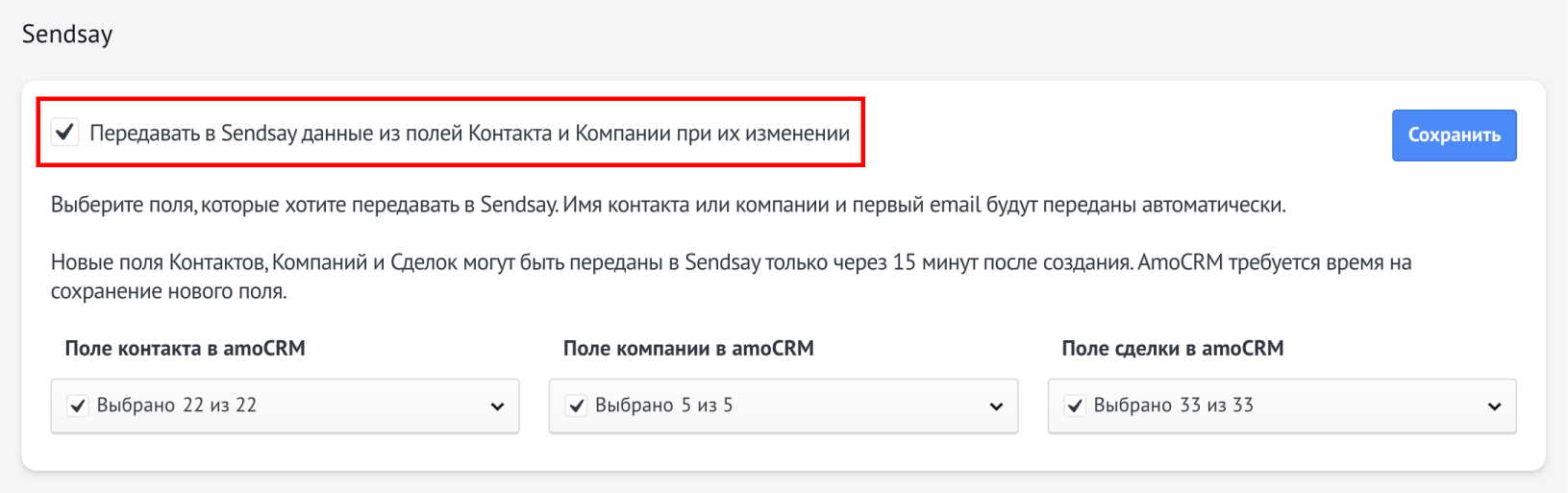This screenshot has height=493, width=1568.
Task: Click the 'Поле контакта в amoCRM' label
Action: tap(186, 349)
